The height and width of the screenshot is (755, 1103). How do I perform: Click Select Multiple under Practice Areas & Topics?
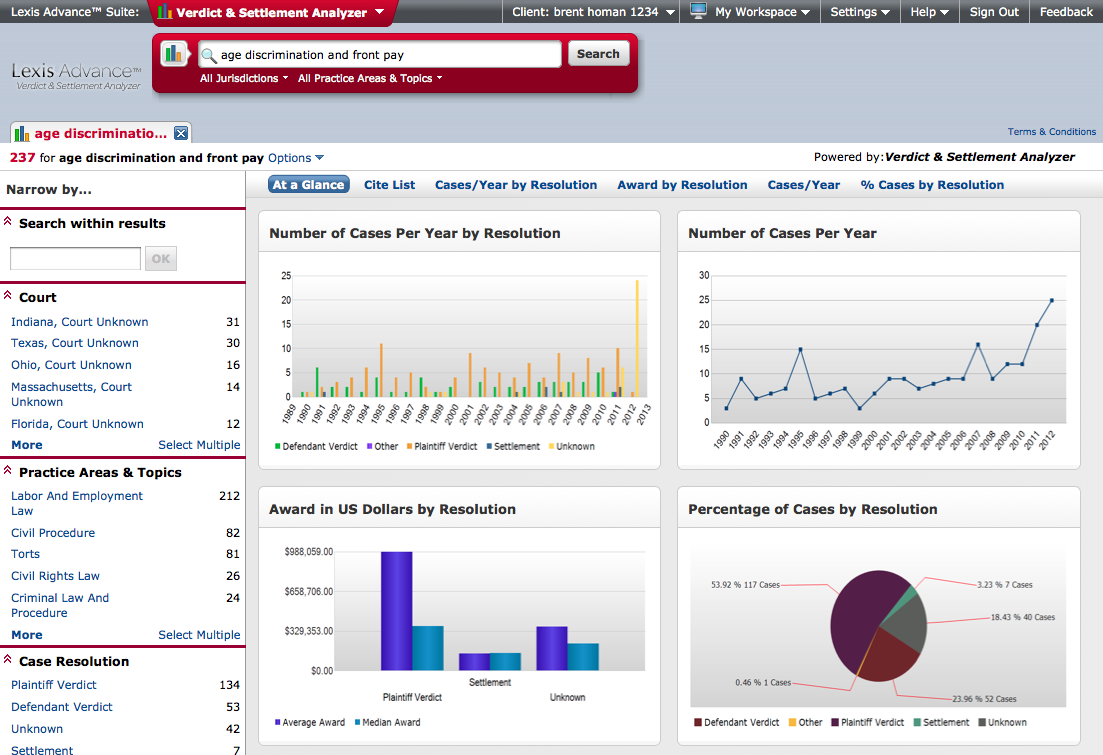click(199, 635)
